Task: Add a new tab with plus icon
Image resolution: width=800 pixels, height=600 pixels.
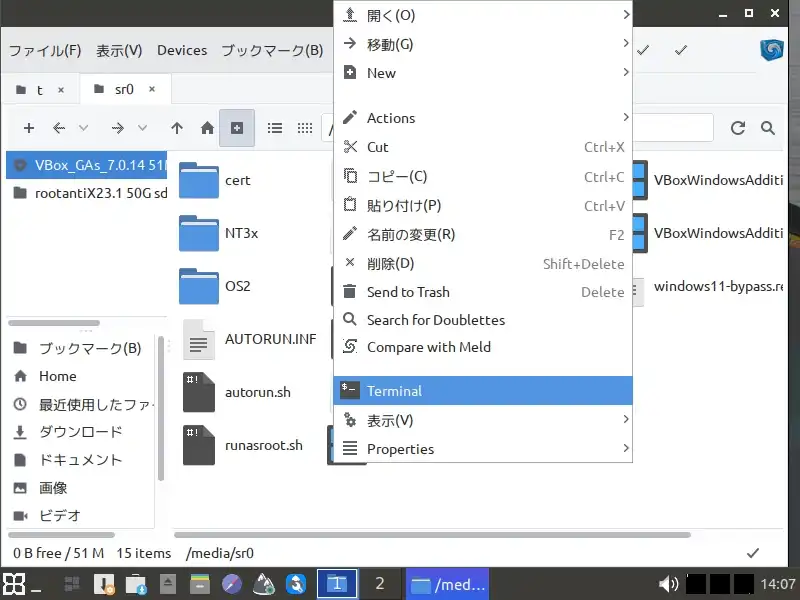Action: coord(29,128)
